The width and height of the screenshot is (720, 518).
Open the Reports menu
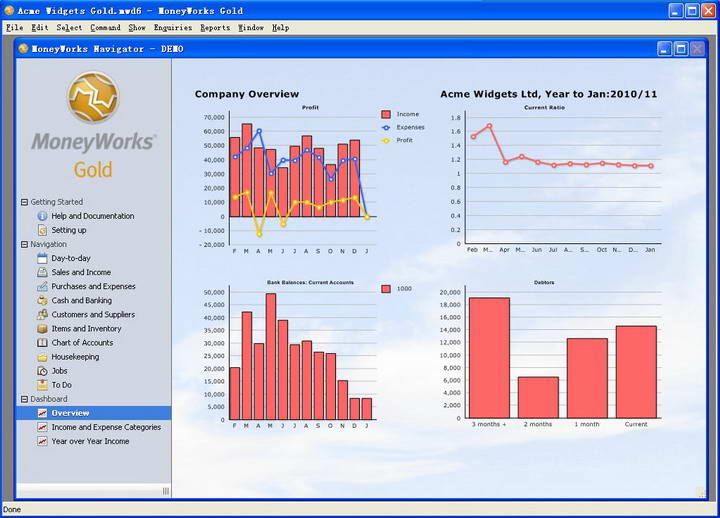(x=215, y=28)
